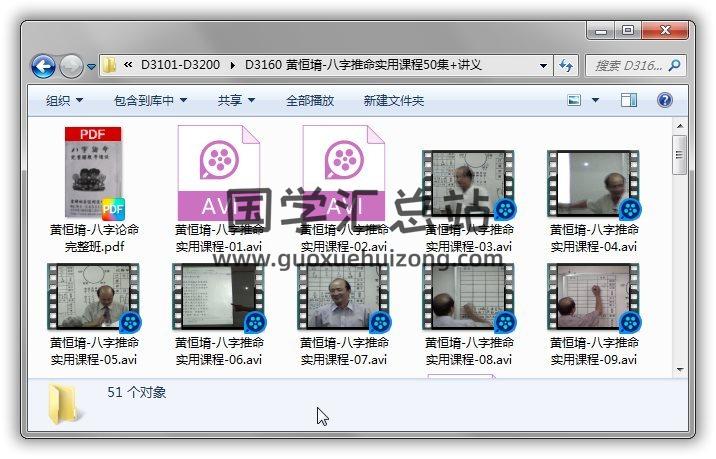Click the Back navigation arrow
This screenshot has width=716, height=459.
[43, 67]
